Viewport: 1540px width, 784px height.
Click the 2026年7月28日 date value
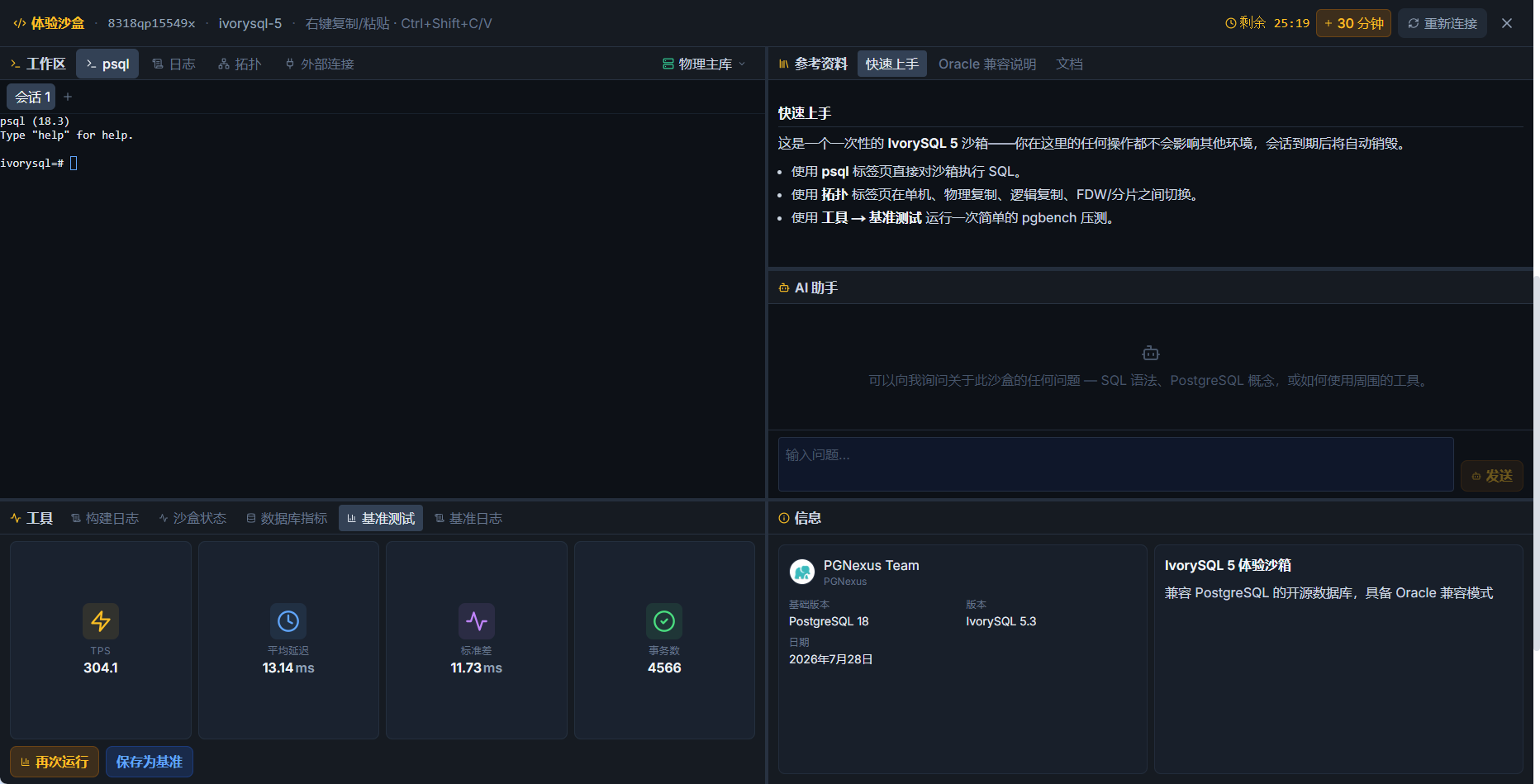(831, 659)
